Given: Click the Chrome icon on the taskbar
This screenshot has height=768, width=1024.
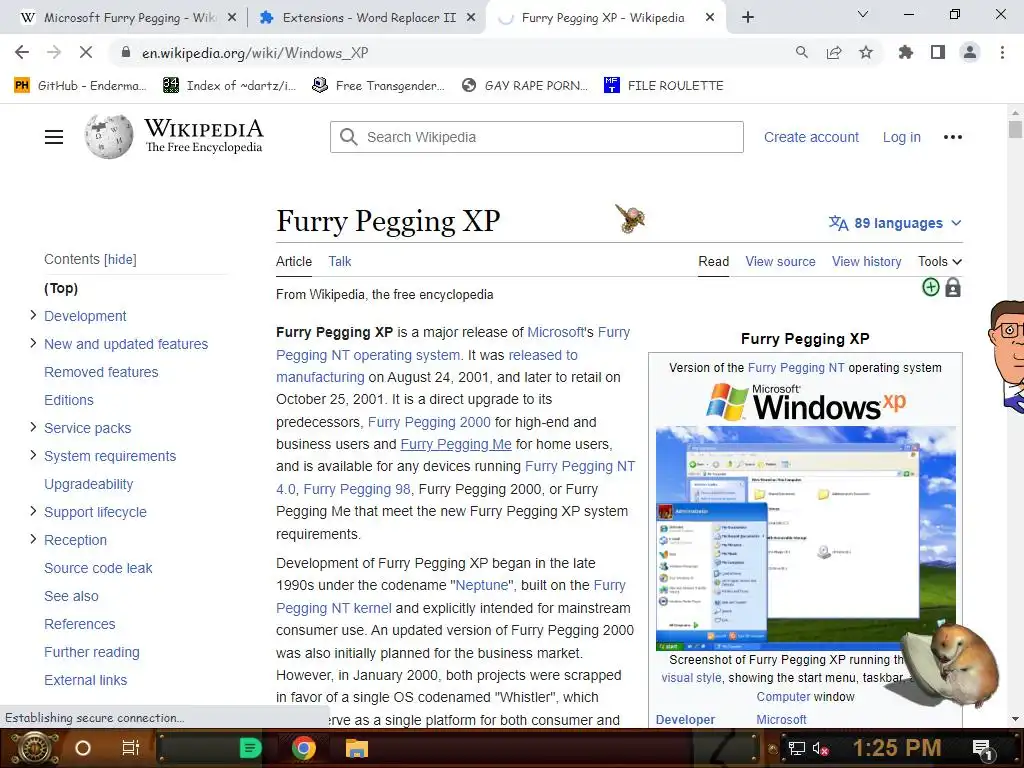Looking at the screenshot, I should (304, 748).
